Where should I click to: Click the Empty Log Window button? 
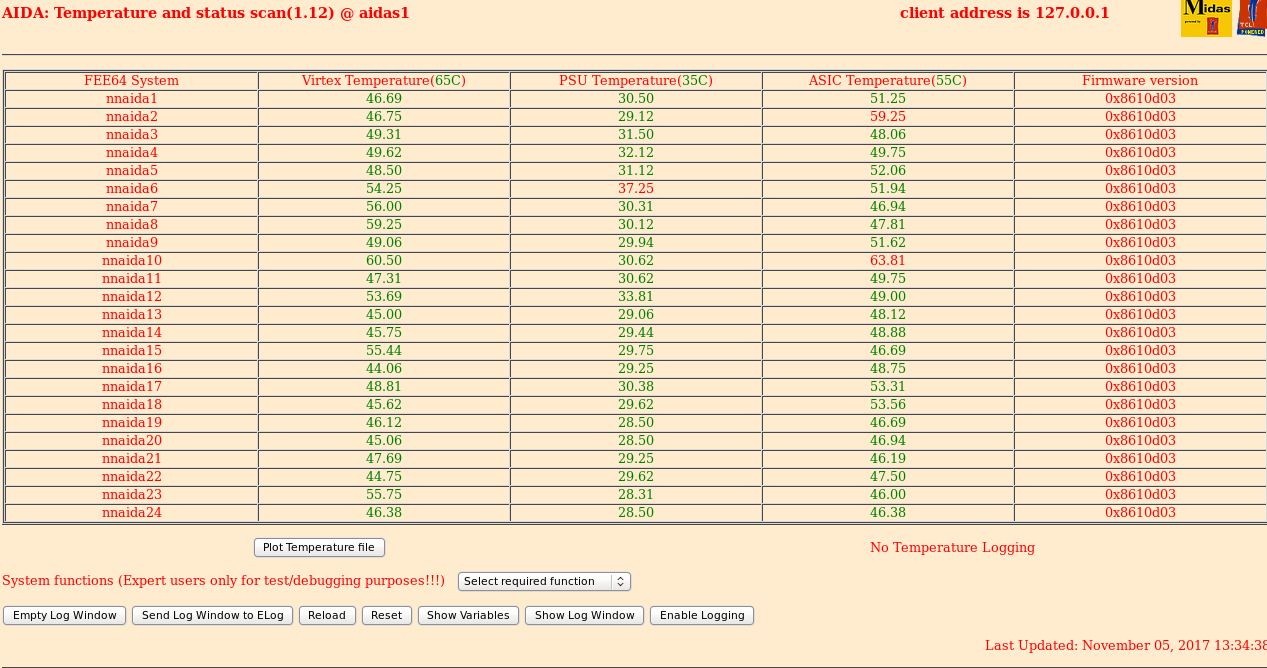coord(64,615)
